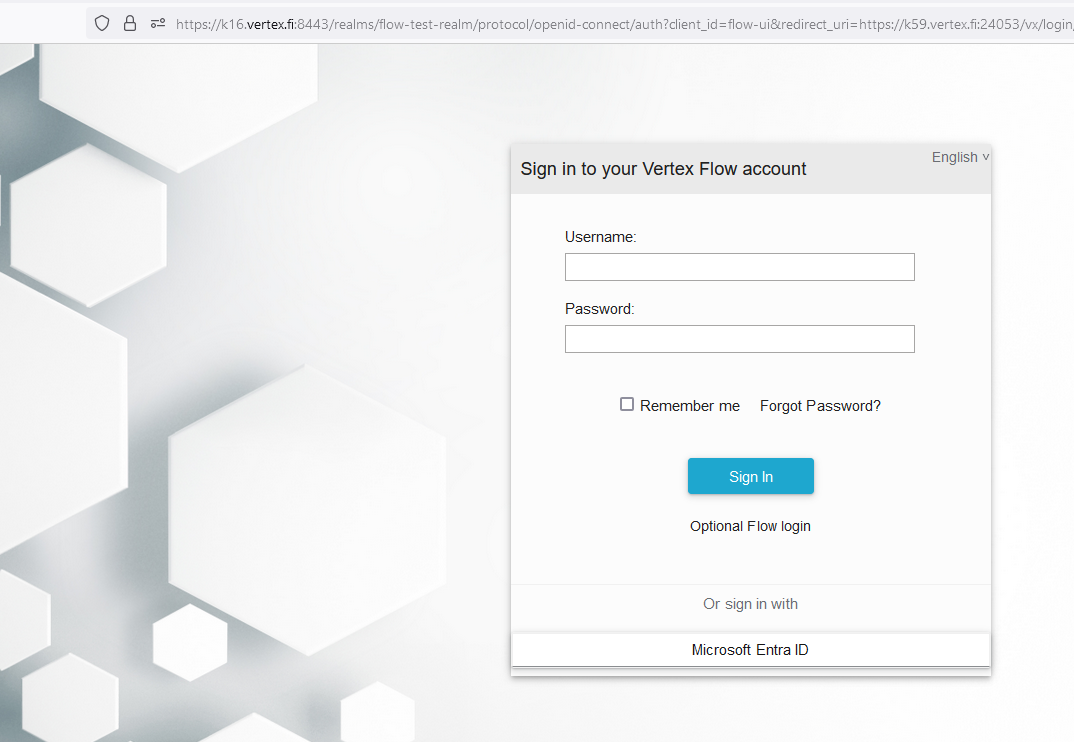This screenshot has height=742, width=1074.
Task: Click the Password label
Action: coord(599,309)
